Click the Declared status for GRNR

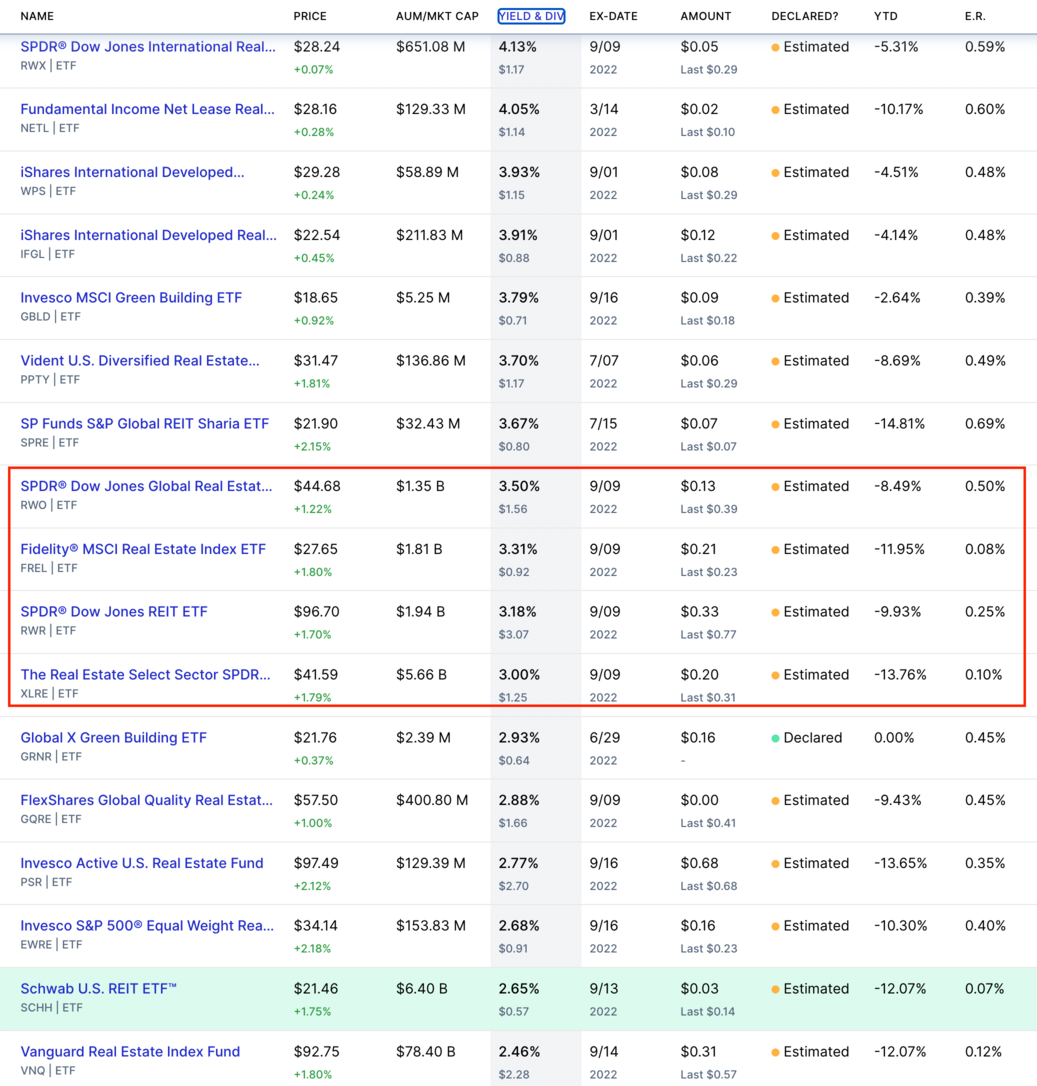tap(807, 738)
